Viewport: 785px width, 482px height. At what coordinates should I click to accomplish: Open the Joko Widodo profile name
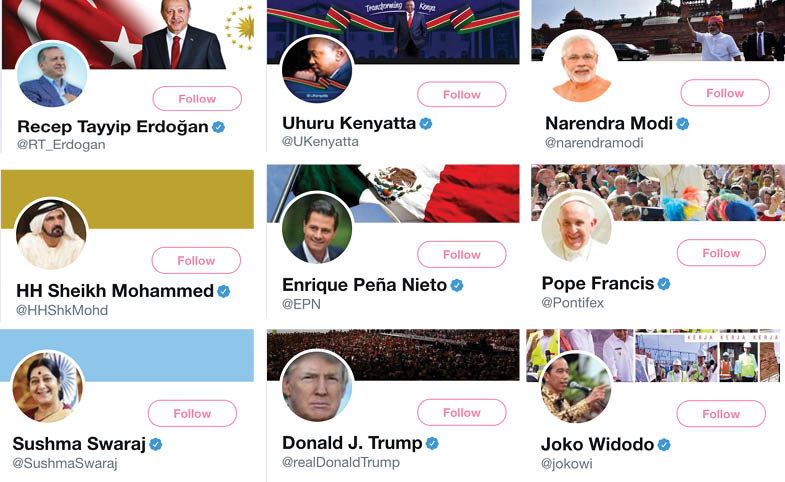[597, 444]
